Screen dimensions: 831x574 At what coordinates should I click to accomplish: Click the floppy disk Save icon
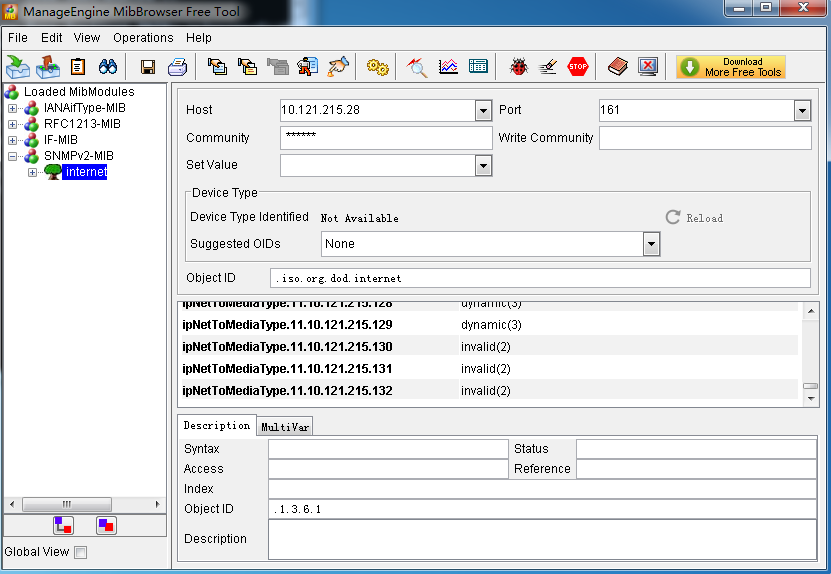tap(147, 67)
